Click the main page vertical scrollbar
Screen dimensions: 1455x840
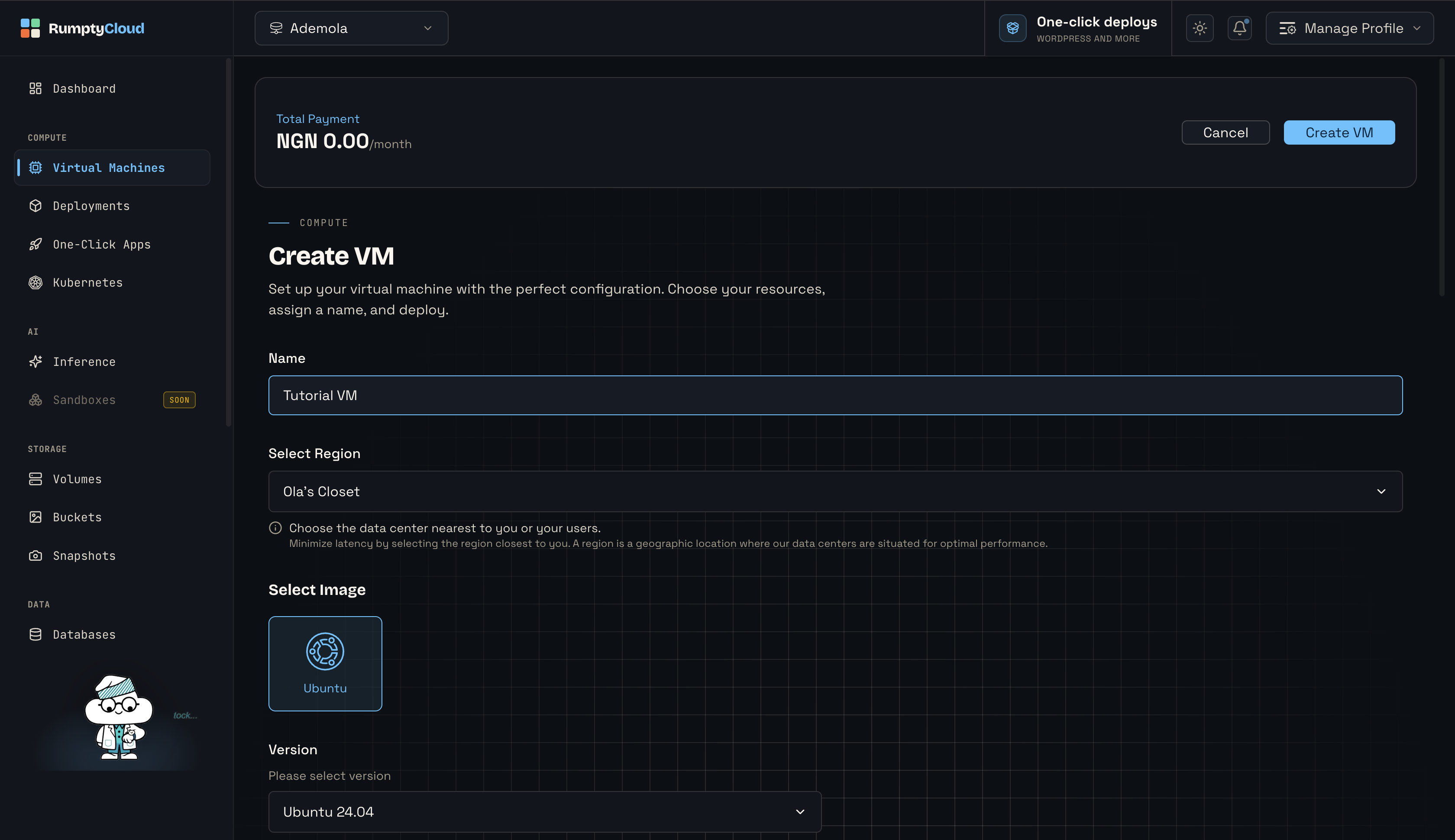tap(1441, 177)
